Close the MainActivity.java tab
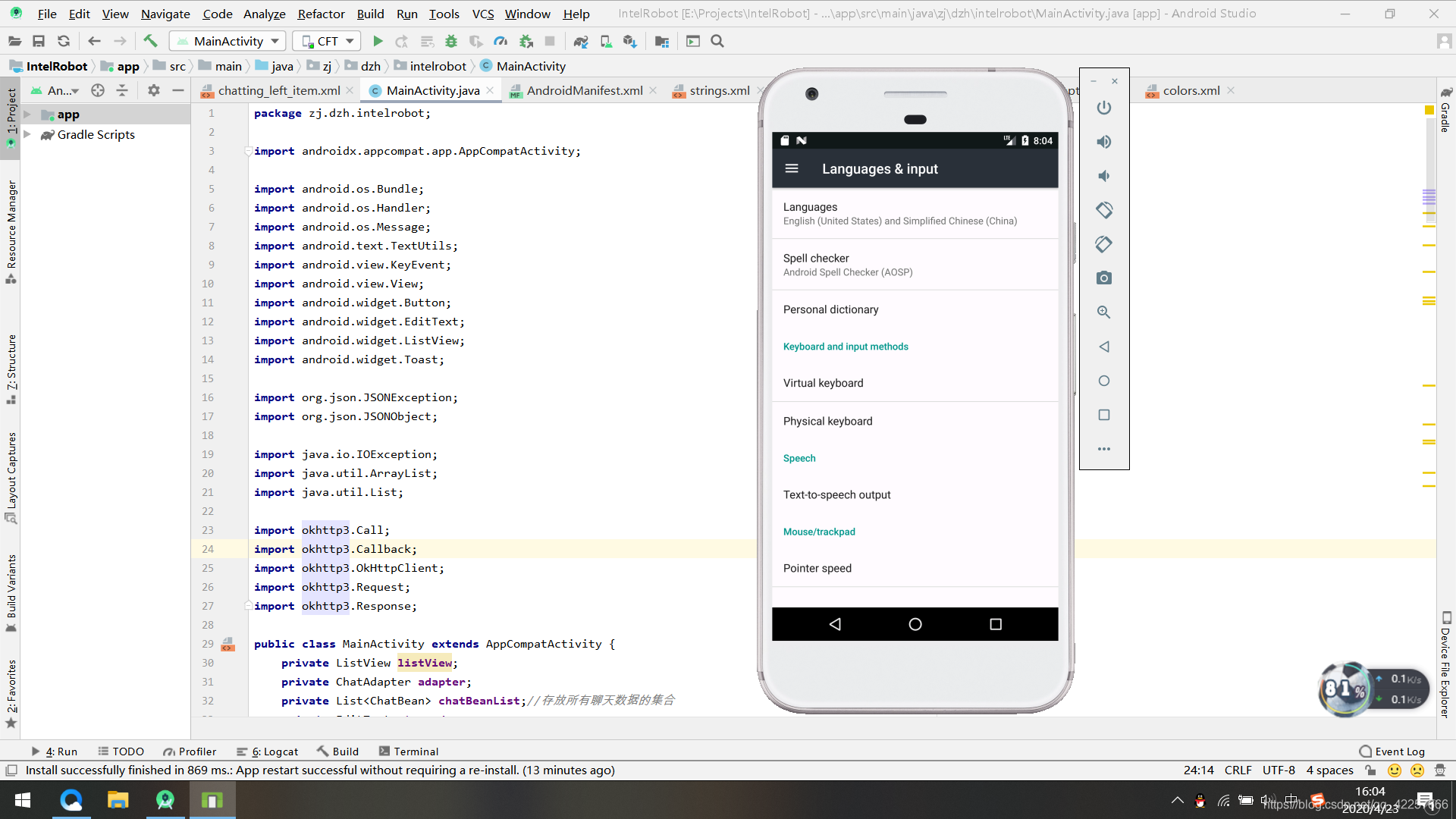 pyautogui.click(x=491, y=90)
